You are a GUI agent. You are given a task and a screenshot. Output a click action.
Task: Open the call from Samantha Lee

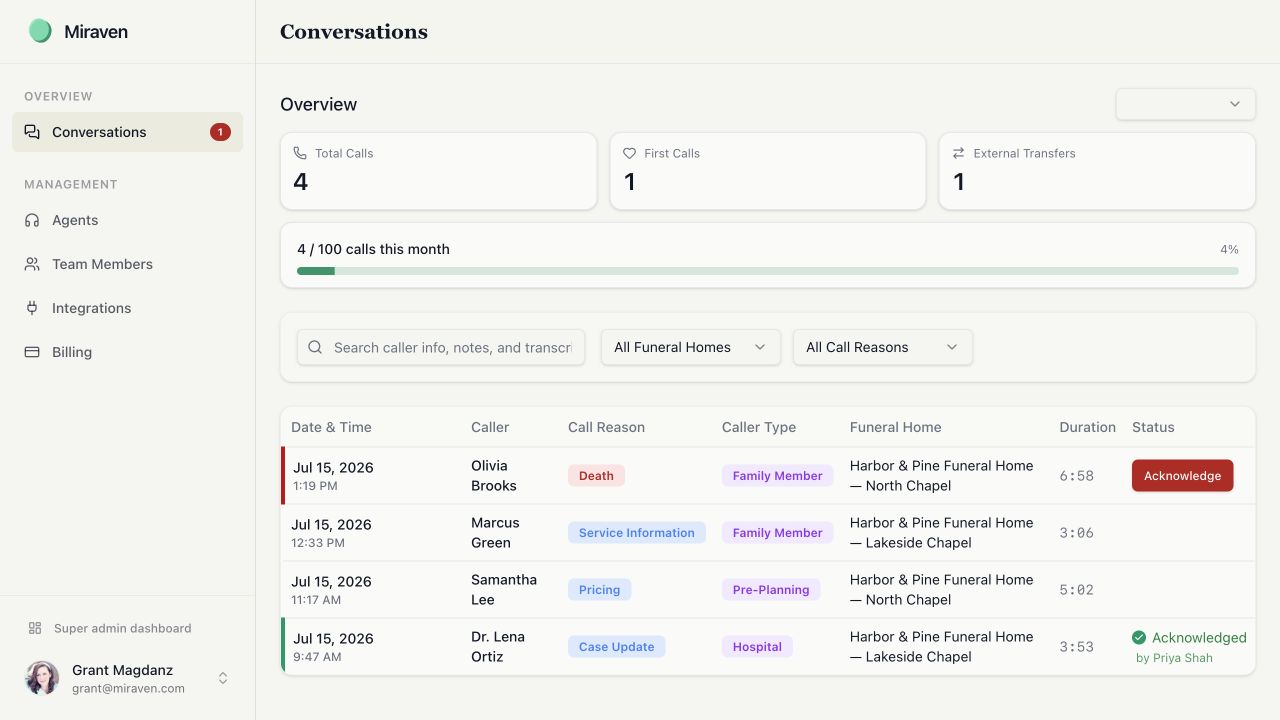768,590
